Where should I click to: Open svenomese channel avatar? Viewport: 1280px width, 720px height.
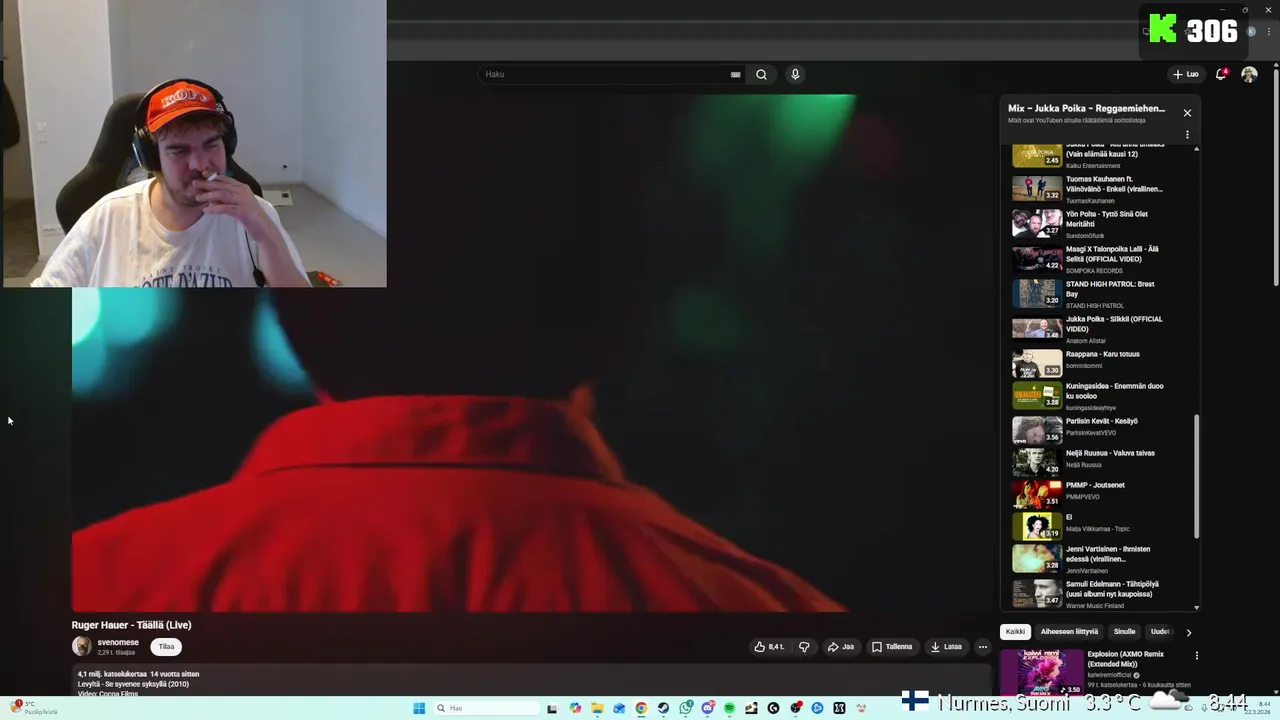[x=81, y=647]
